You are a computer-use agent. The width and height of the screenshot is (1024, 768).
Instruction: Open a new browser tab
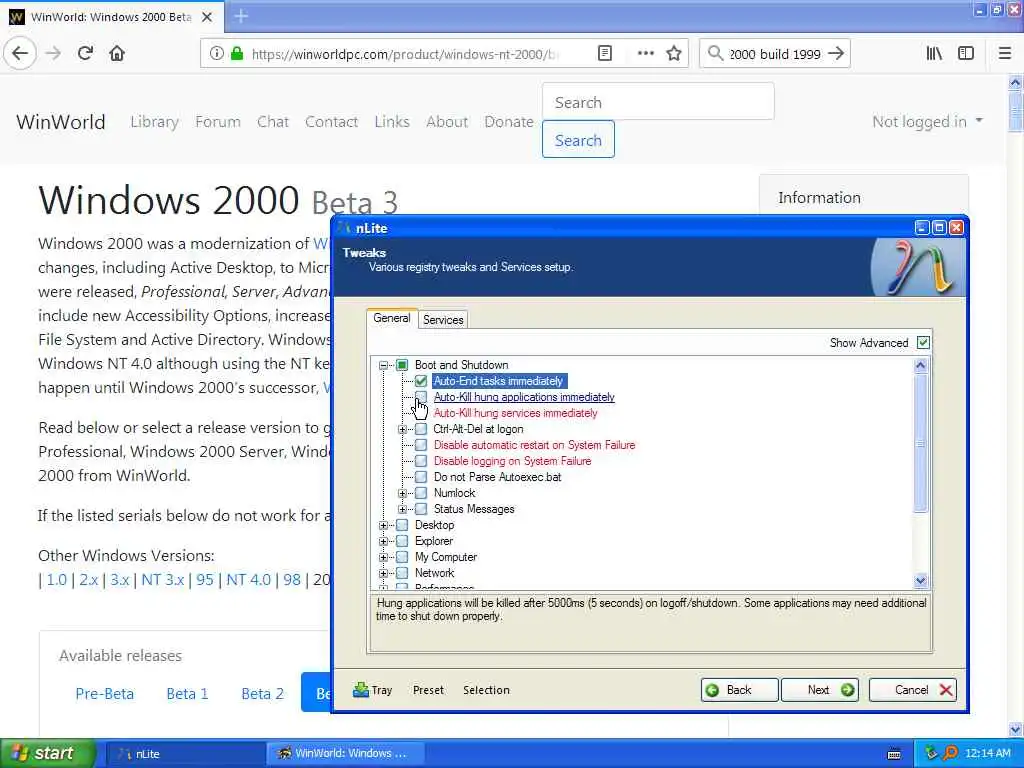click(x=241, y=16)
